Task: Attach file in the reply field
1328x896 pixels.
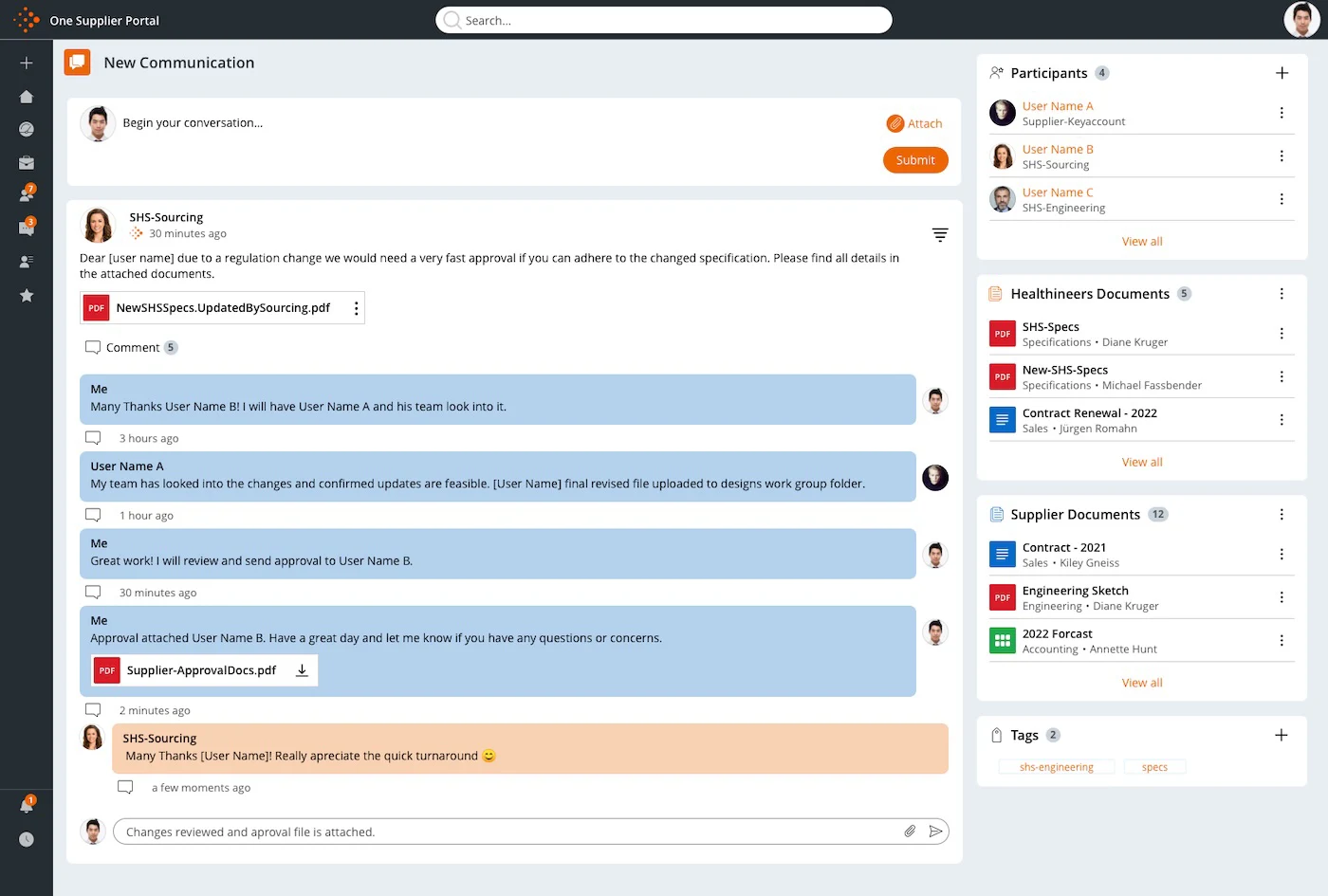Action: click(x=910, y=832)
